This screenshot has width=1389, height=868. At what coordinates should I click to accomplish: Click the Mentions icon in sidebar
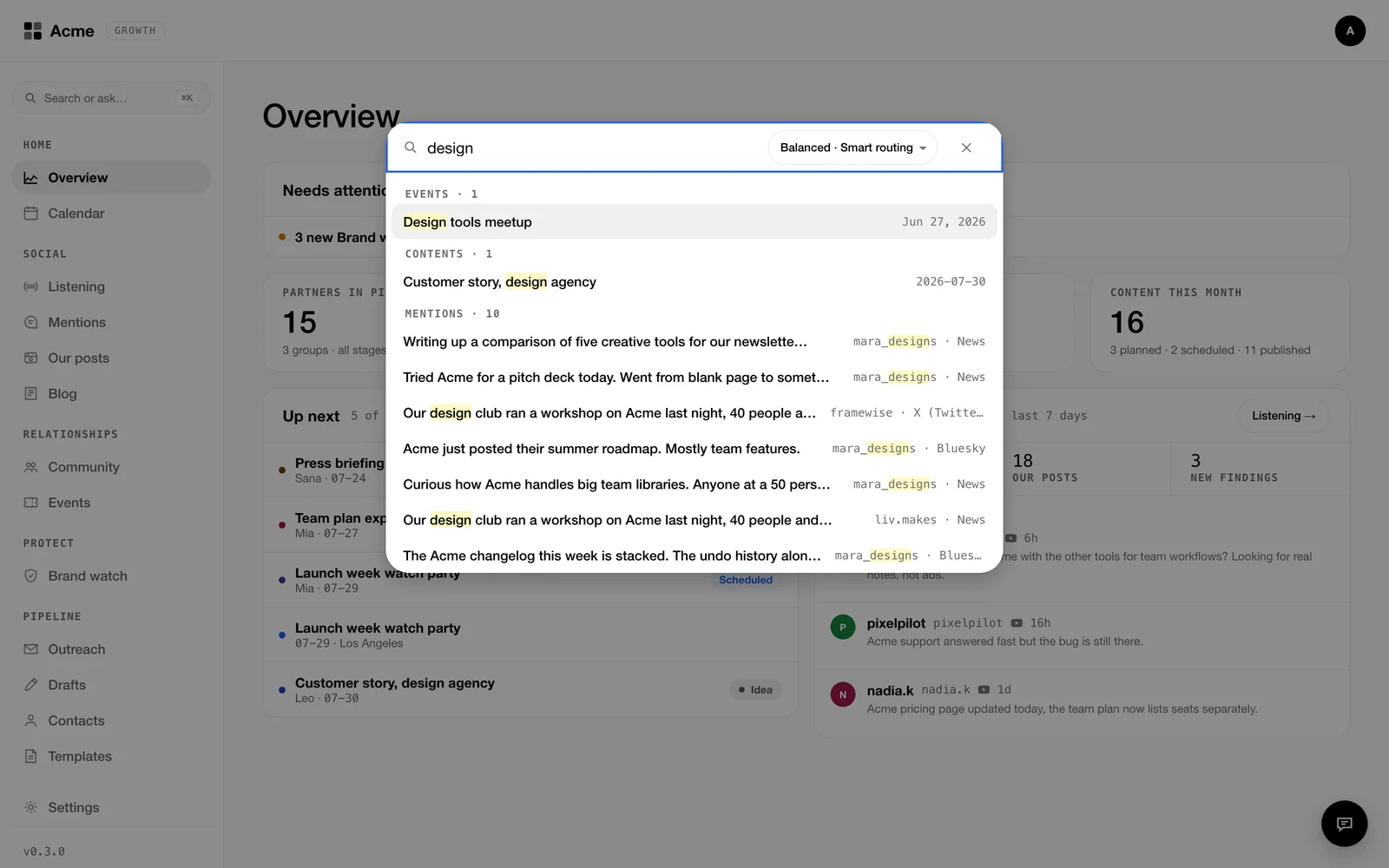tap(30, 322)
